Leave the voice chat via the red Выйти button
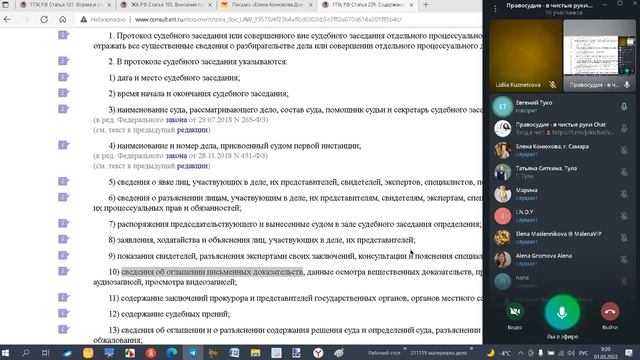Image resolution: width=640 pixels, height=360 pixels. 610,312
